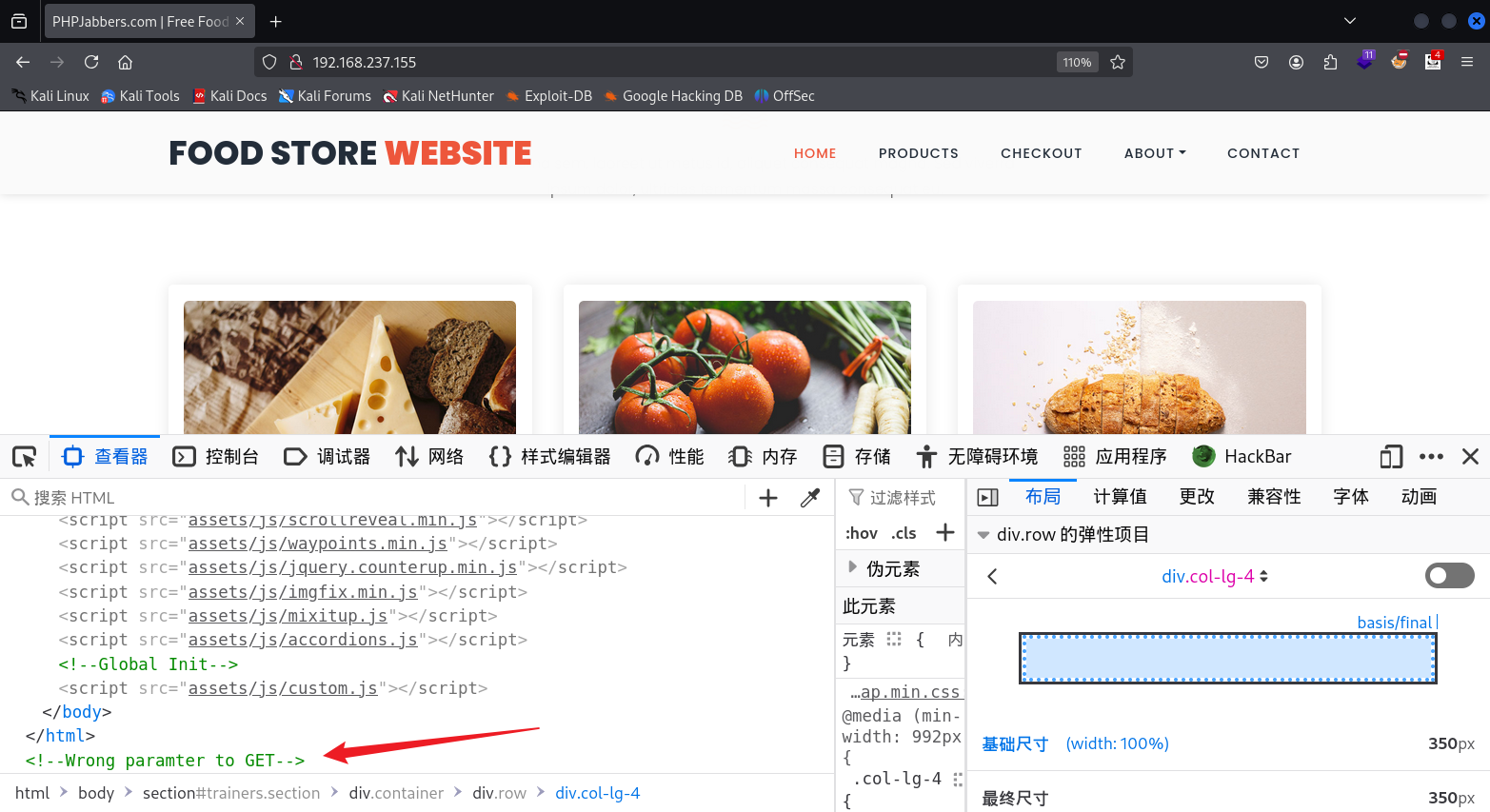
Task: Bookmark this page with the star icon
Action: tap(1118, 62)
